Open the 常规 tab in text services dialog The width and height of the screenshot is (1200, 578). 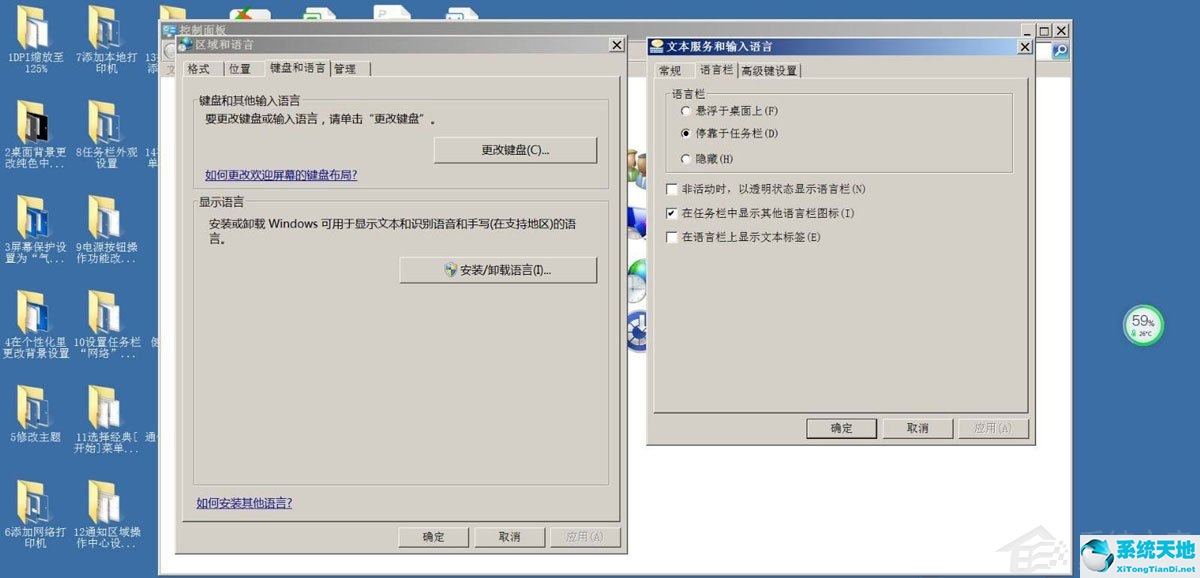click(x=670, y=71)
